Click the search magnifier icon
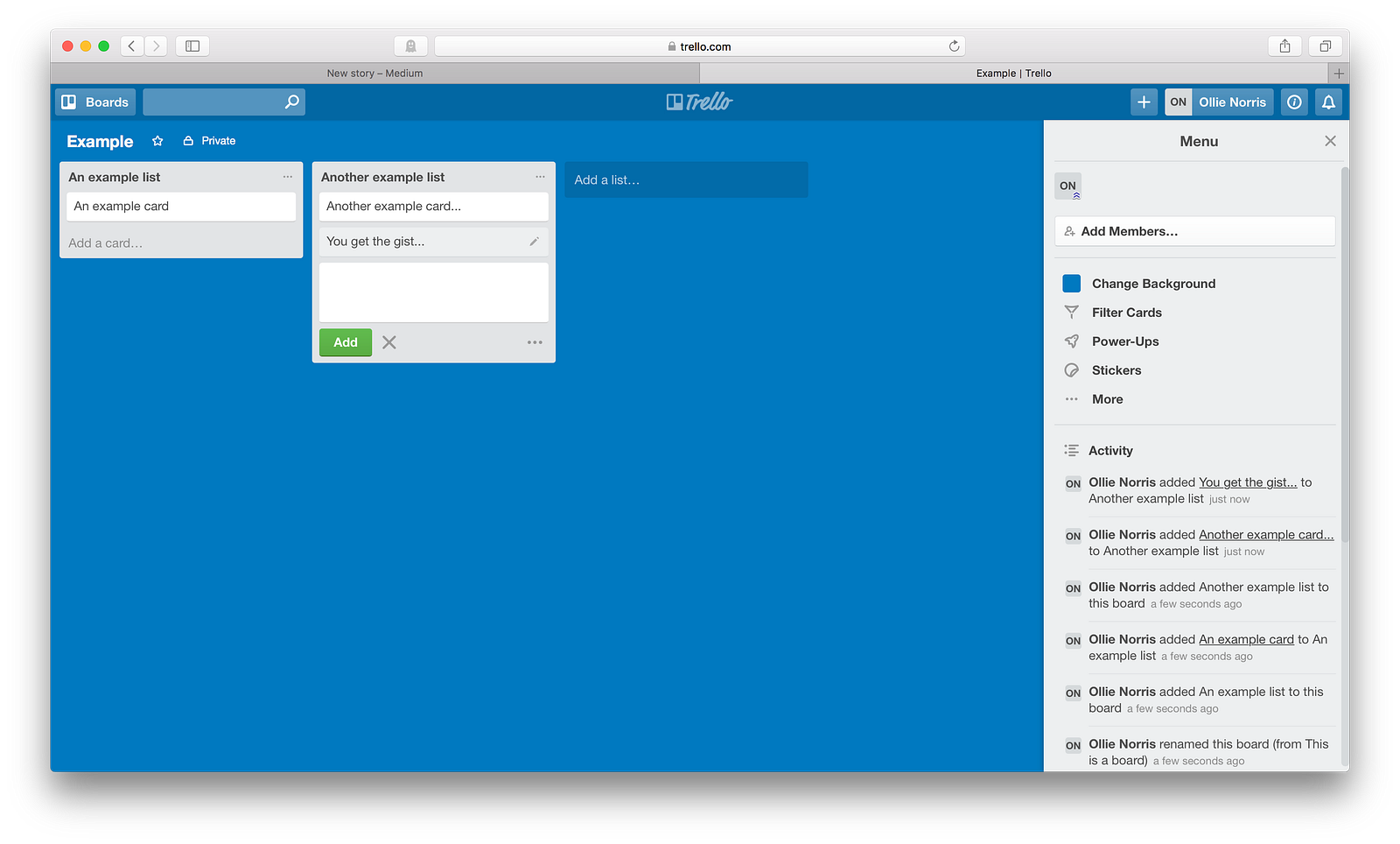Viewport: 1400px width, 844px height. point(292,102)
